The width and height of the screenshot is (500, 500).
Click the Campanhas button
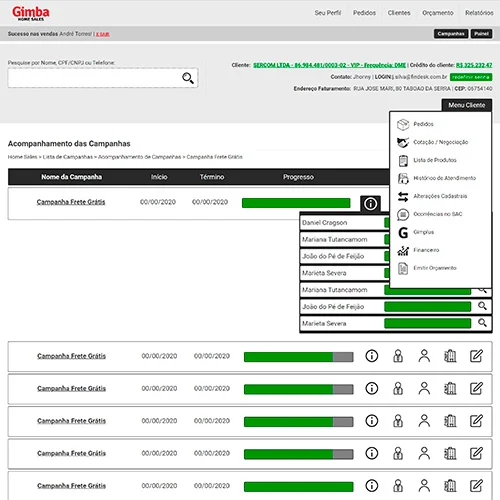(451, 34)
